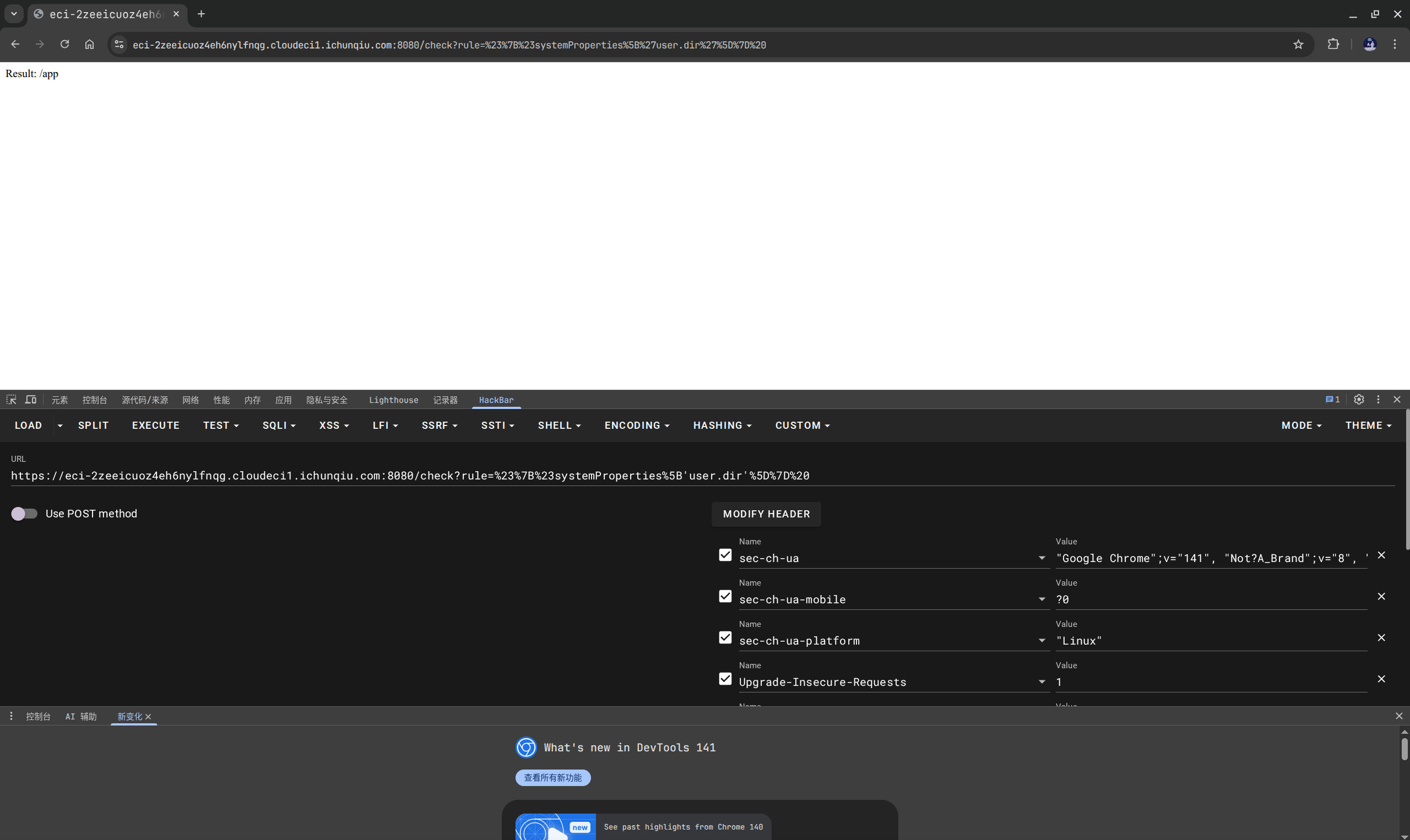Go to browser home page
The width and height of the screenshot is (1410, 840).
click(89, 45)
